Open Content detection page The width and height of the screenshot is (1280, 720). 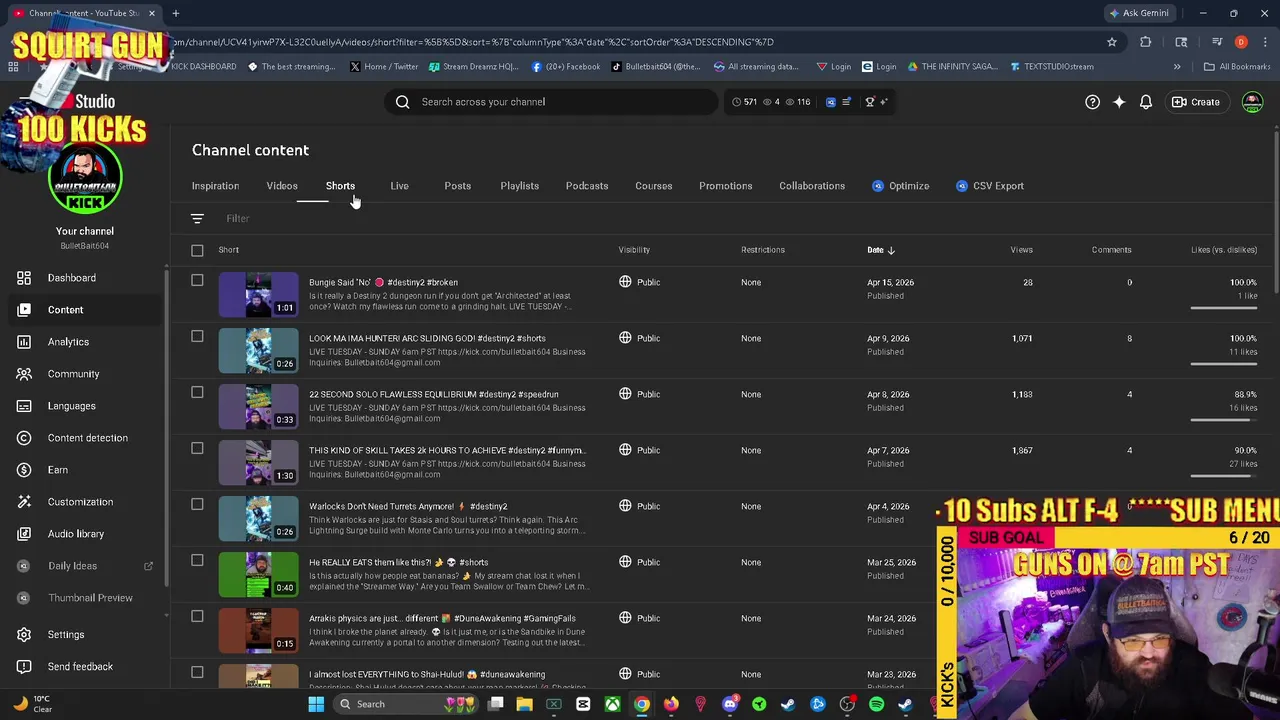[87, 438]
